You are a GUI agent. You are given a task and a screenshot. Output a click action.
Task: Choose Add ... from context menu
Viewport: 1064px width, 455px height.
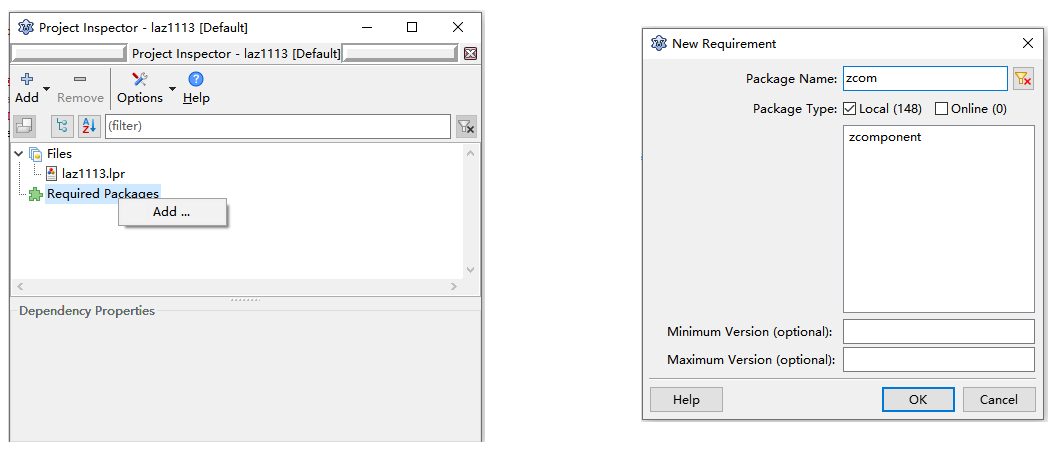point(172,212)
